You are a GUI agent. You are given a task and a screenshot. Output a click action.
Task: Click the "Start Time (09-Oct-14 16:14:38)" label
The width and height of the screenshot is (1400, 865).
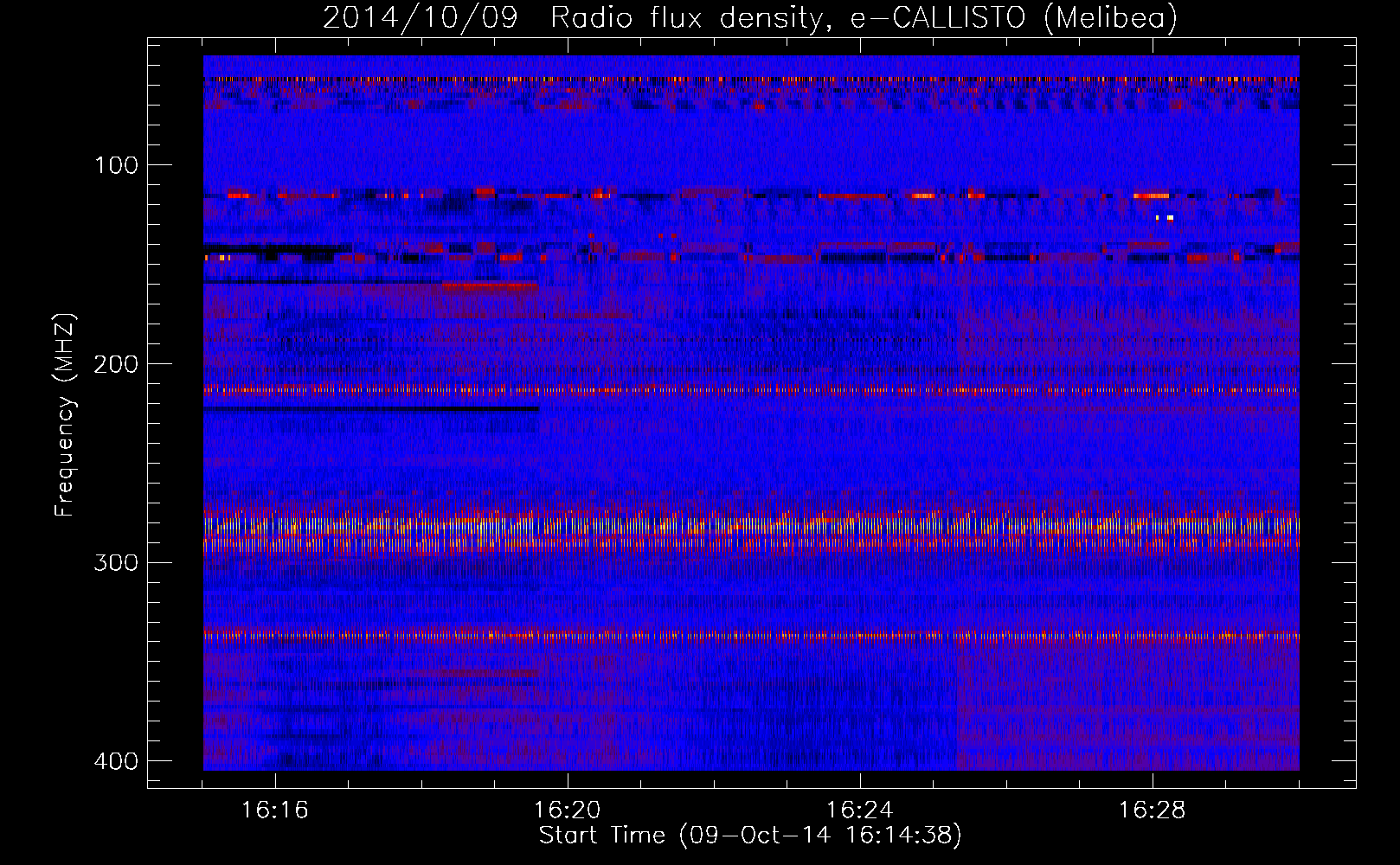click(x=750, y=836)
